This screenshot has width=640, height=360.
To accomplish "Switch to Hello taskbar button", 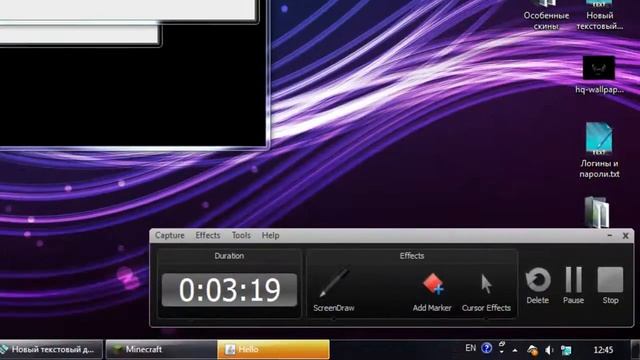I will (273, 350).
